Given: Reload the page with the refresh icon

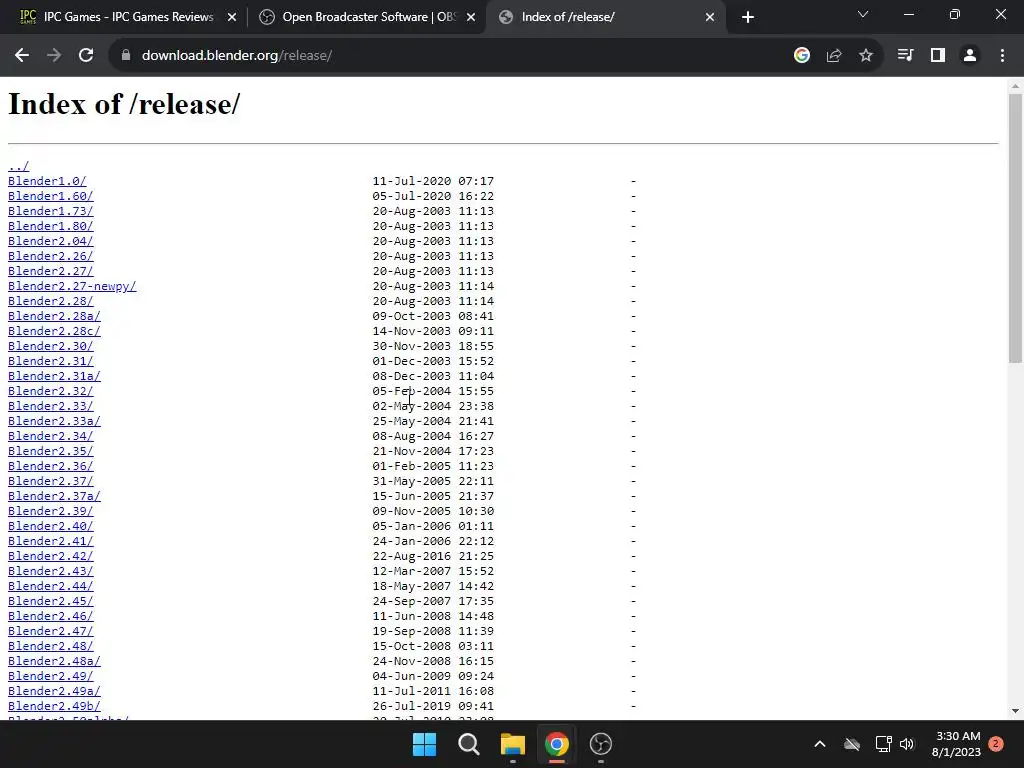Looking at the screenshot, I should pyautogui.click(x=86, y=56).
